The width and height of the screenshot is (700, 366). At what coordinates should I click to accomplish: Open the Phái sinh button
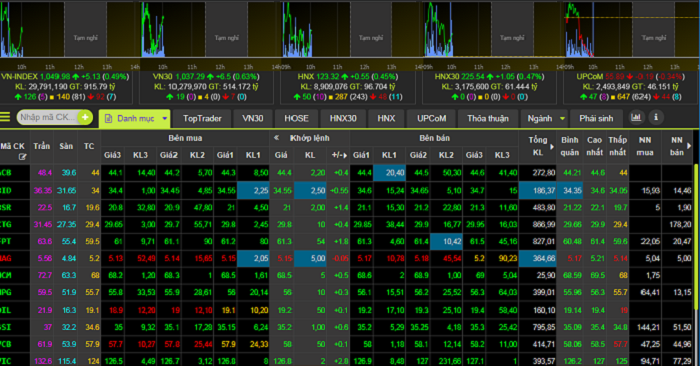596,119
